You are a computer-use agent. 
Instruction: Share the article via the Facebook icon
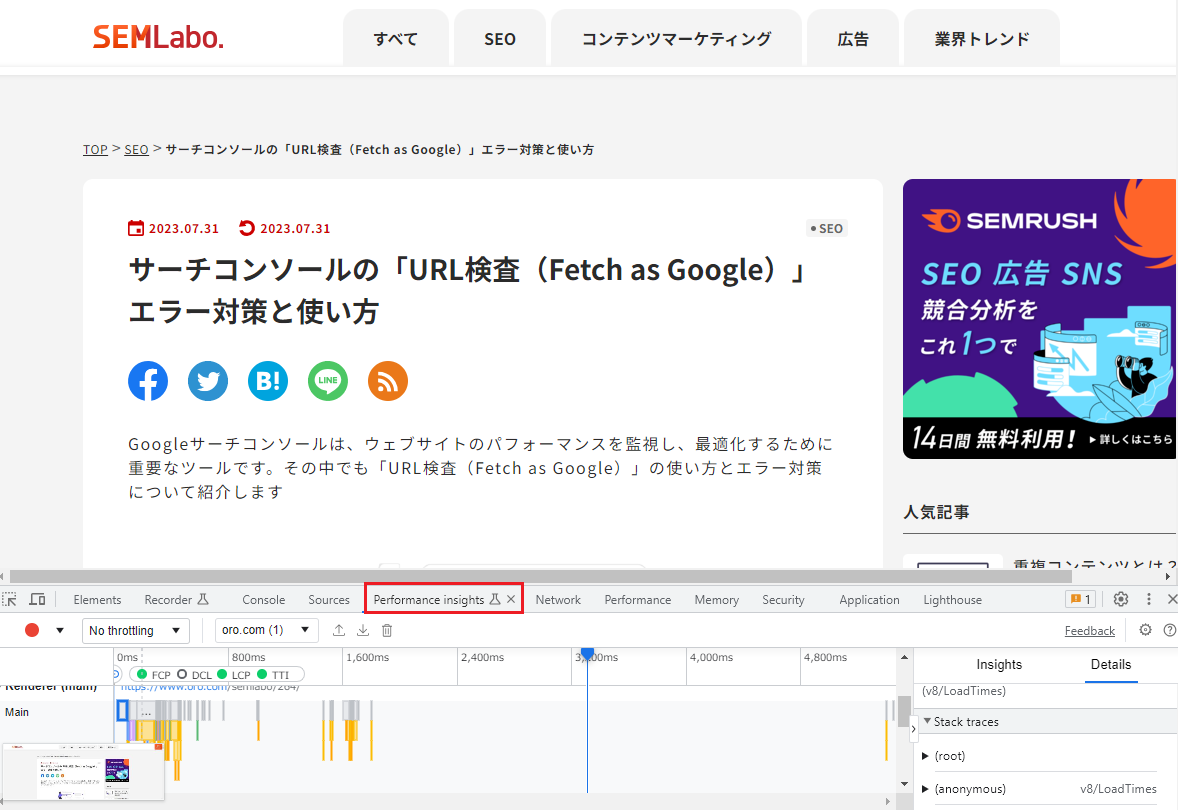tap(148, 381)
